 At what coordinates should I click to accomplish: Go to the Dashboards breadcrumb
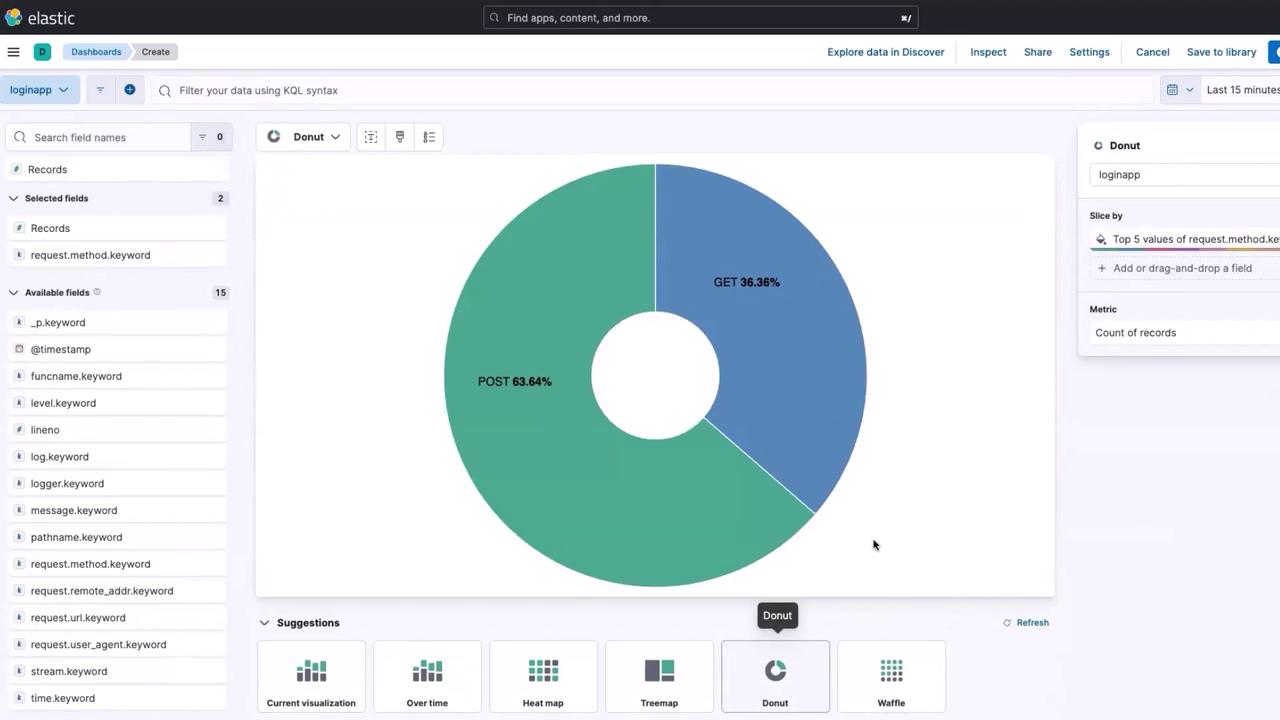click(96, 52)
